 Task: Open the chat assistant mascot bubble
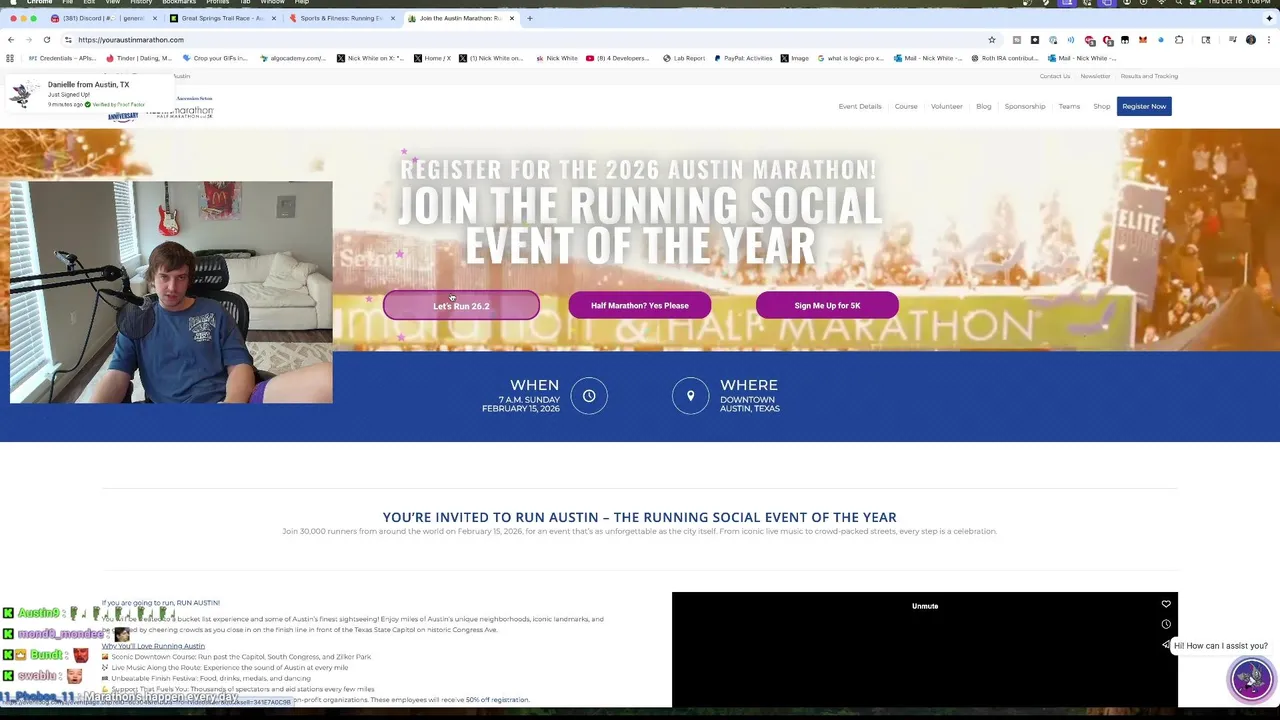(x=1251, y=678)
